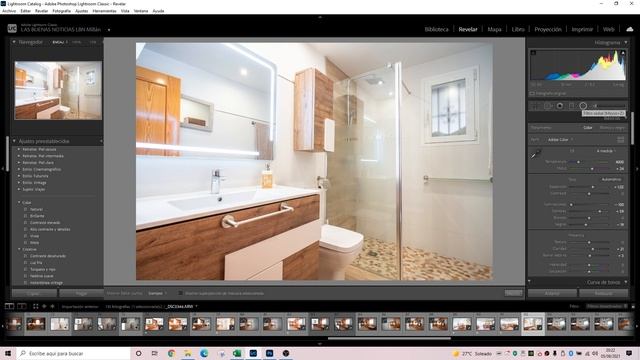
Task: Switch to the Libro module
Action: point(518,29)
